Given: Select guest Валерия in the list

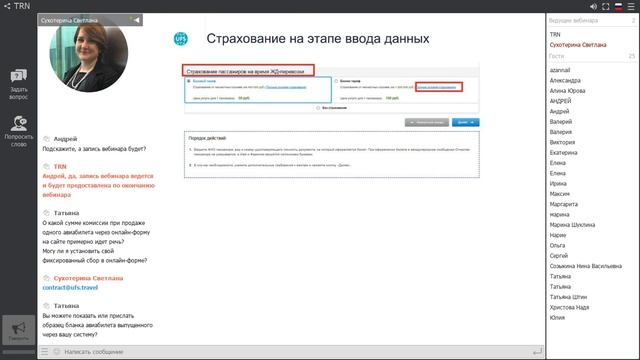Looking at the screenshot, I should [x=561, y=132].
